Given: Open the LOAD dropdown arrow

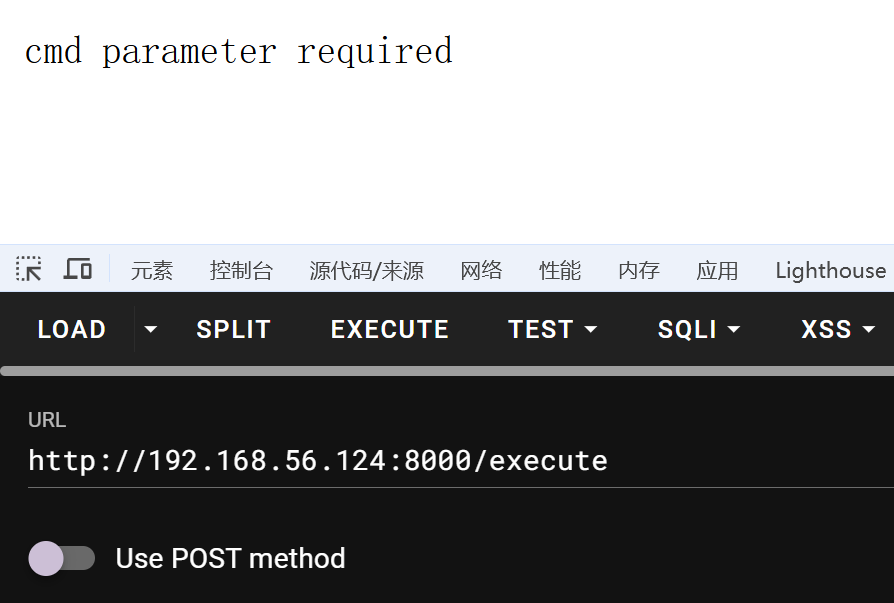Looking at the screenshot, I should pyautogui.click(x=150, y=329).
